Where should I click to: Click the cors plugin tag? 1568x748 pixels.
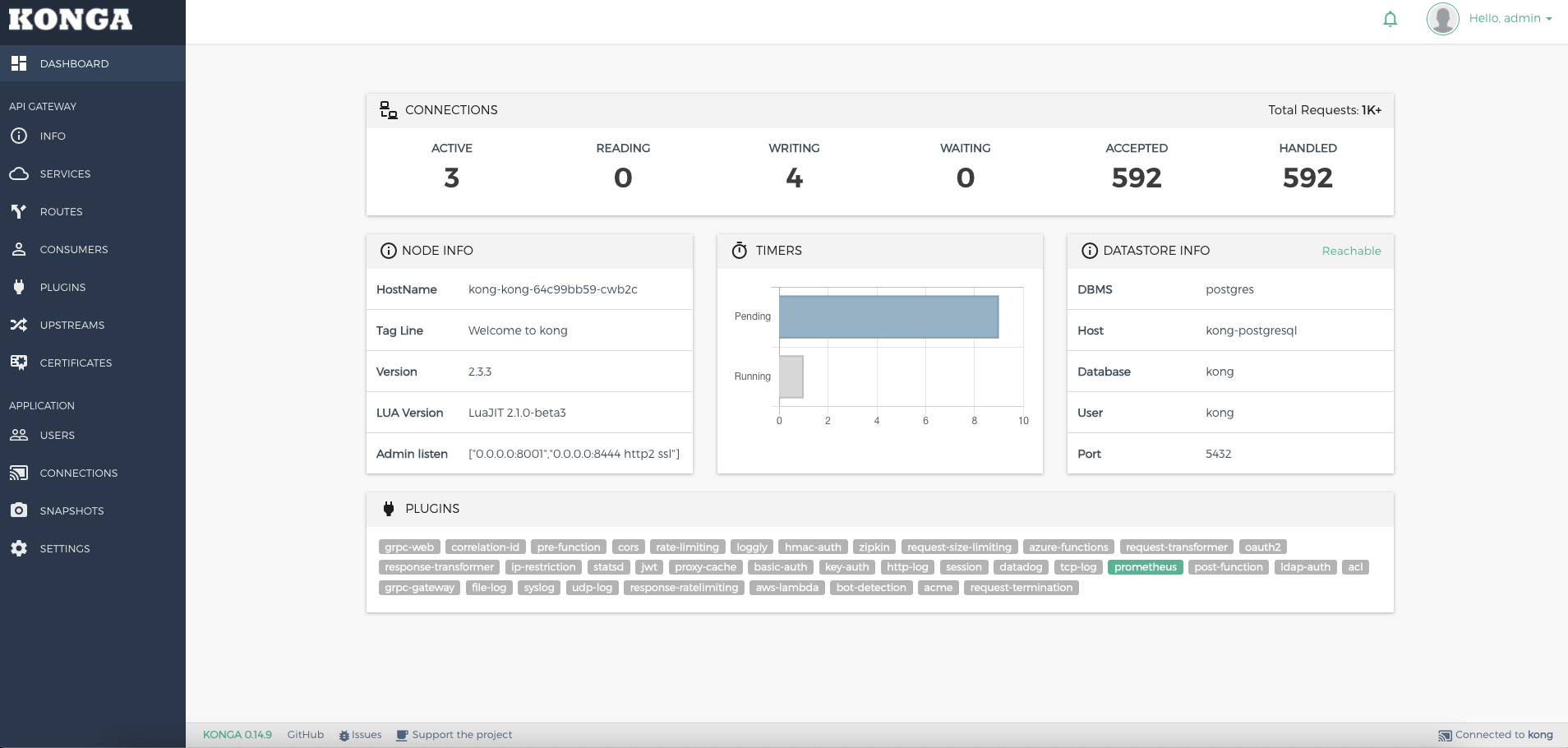tap(629, 547)
